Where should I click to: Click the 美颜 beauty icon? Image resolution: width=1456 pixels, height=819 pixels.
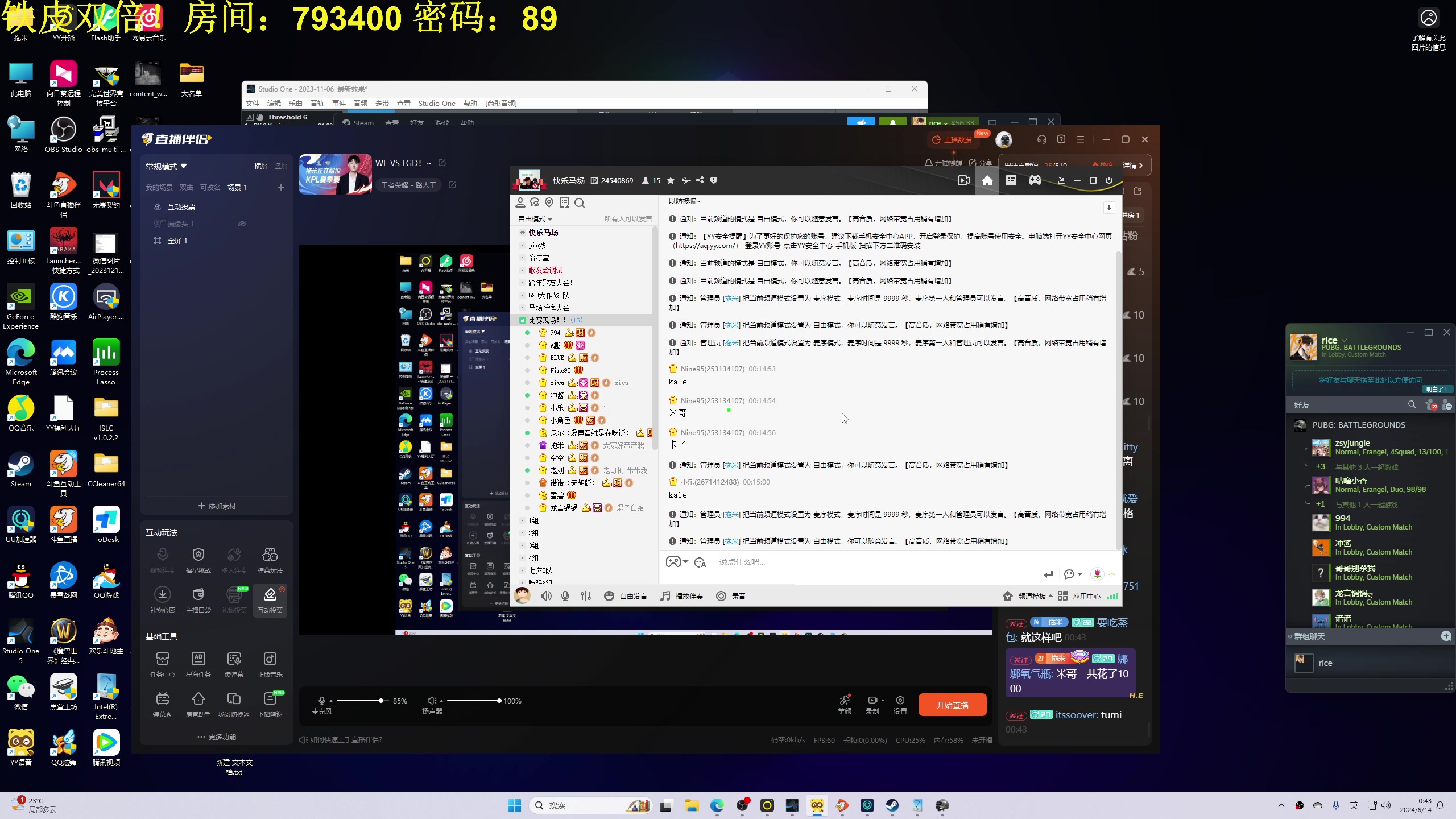845,704
